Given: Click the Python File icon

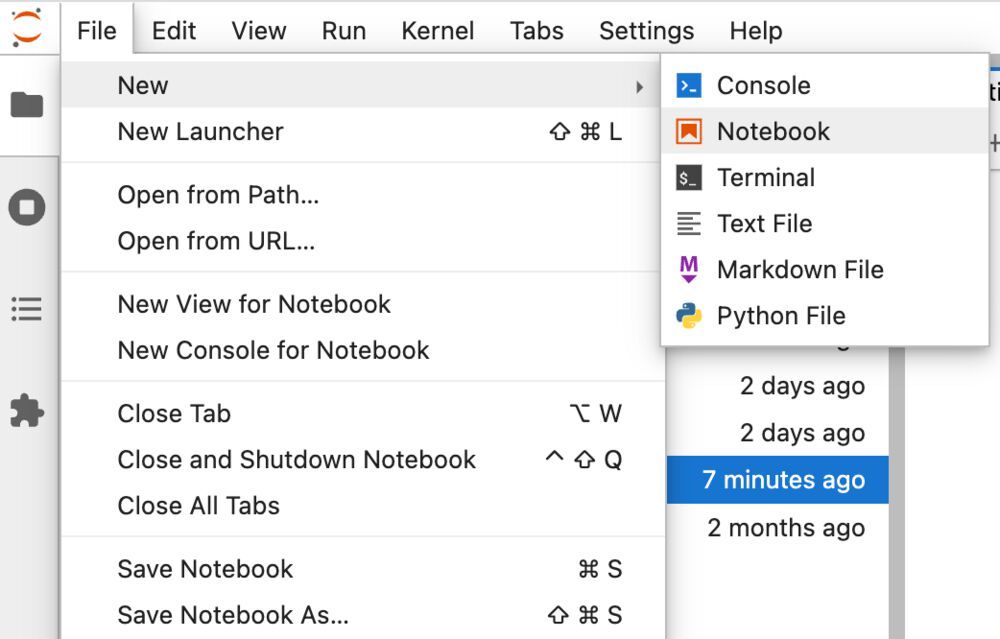Looking at the screenshot, I should pyautogui.click(x=689, y=316).
